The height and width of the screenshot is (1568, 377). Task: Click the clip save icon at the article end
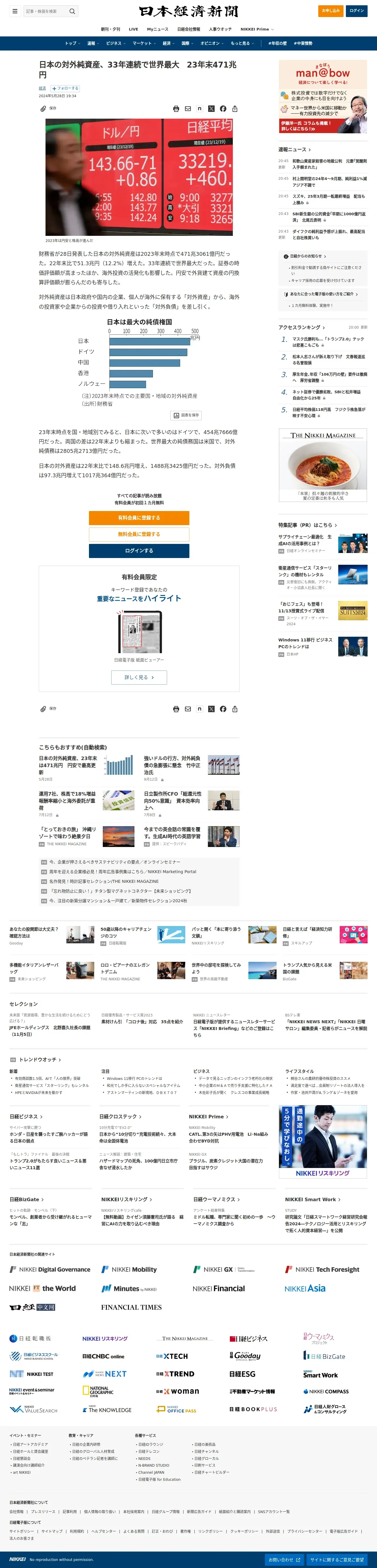tap(43, 709)
